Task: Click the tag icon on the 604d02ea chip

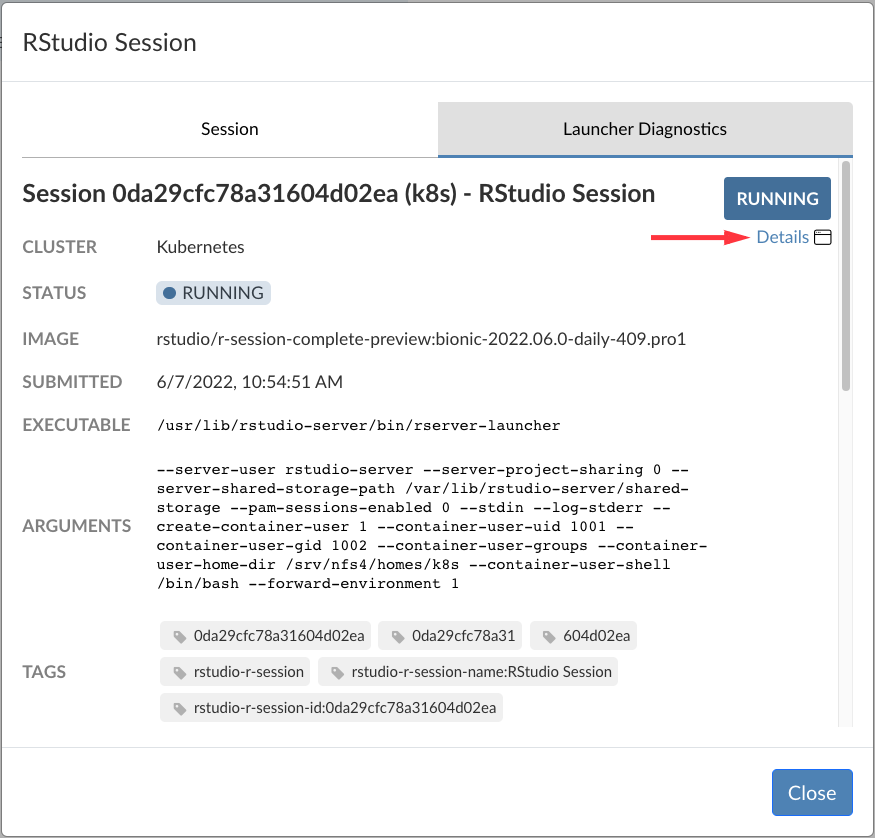Action: [548, 636]
